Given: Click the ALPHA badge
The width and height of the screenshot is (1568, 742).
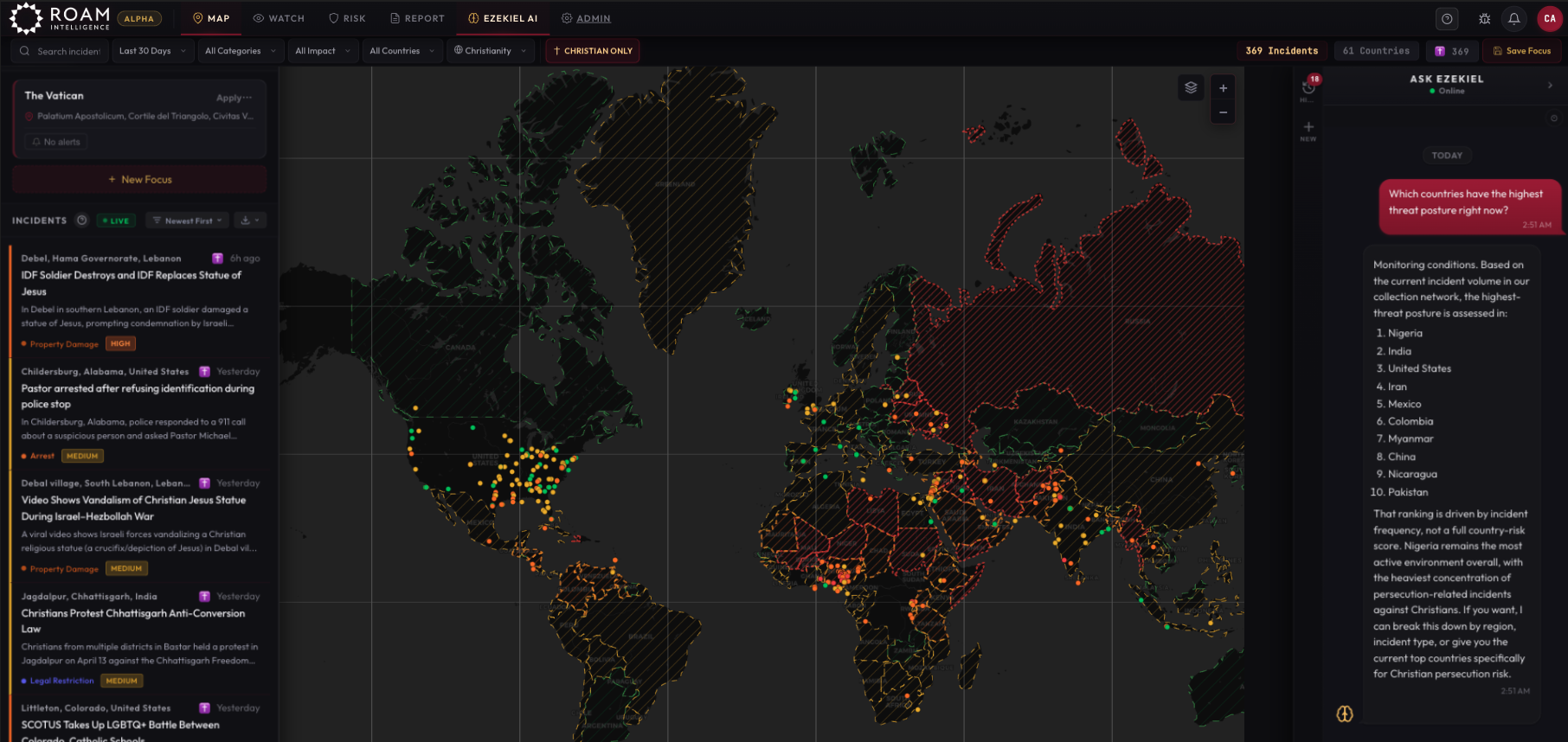Looking at the screenshot, I should click(138, 18).
